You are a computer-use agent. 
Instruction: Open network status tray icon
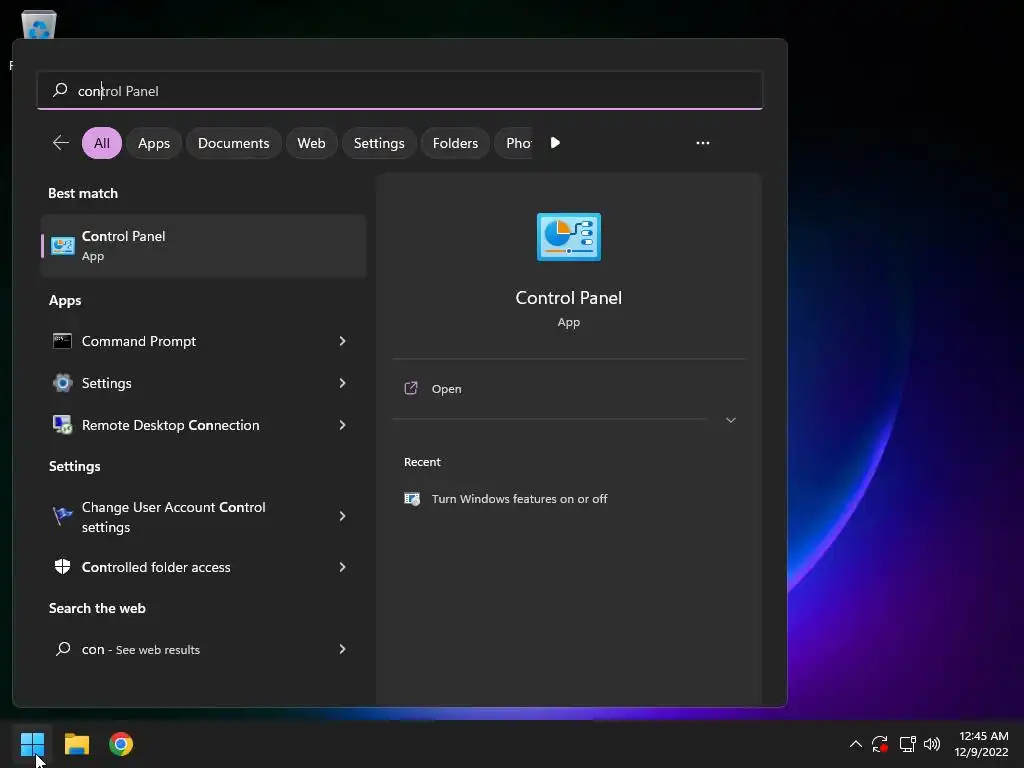coord(907,744)
